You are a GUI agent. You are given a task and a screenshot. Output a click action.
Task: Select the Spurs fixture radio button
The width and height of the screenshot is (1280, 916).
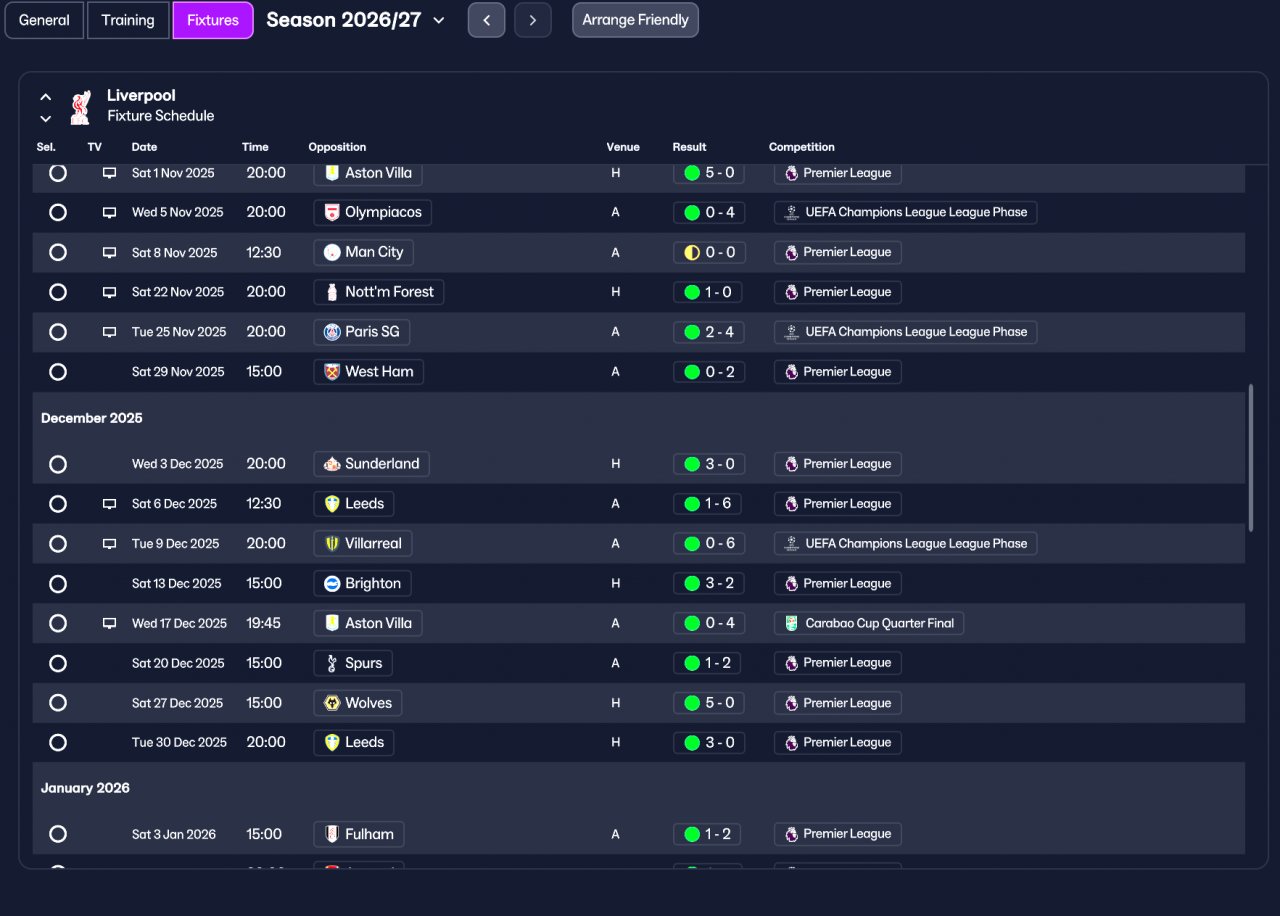(58, 663)
